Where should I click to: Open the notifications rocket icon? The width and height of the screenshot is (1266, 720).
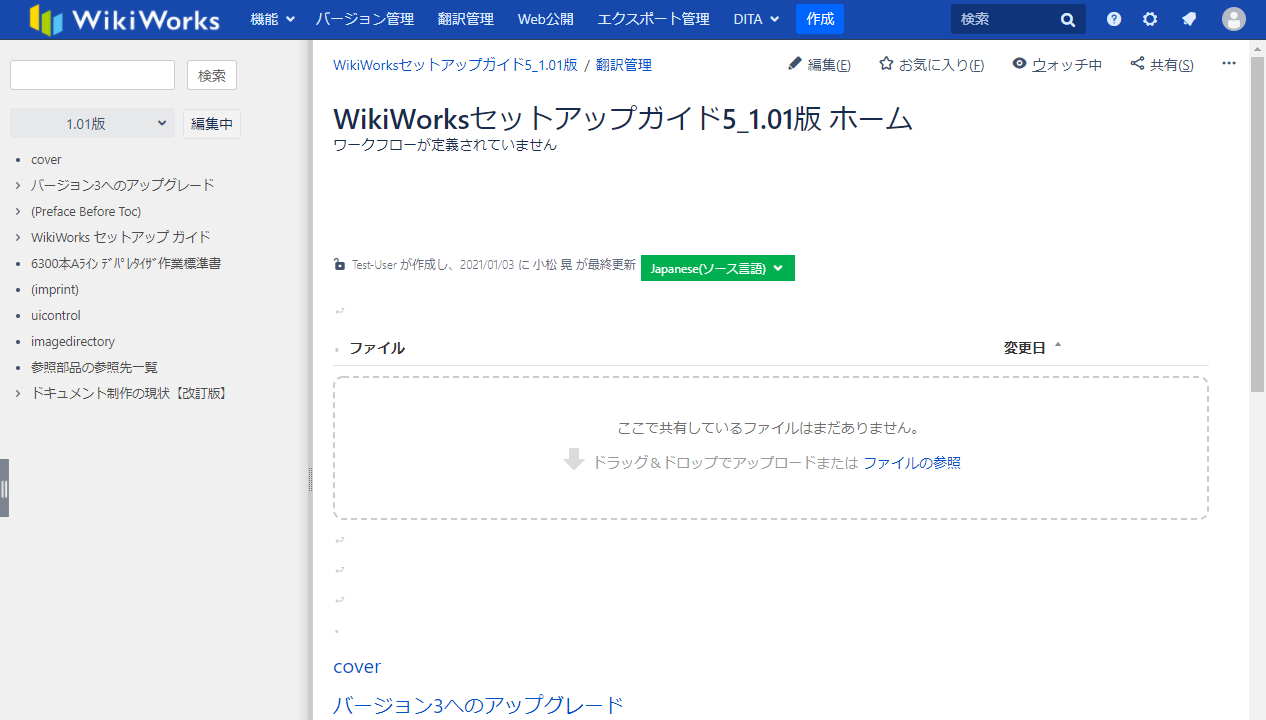(x=1188, y=19)
